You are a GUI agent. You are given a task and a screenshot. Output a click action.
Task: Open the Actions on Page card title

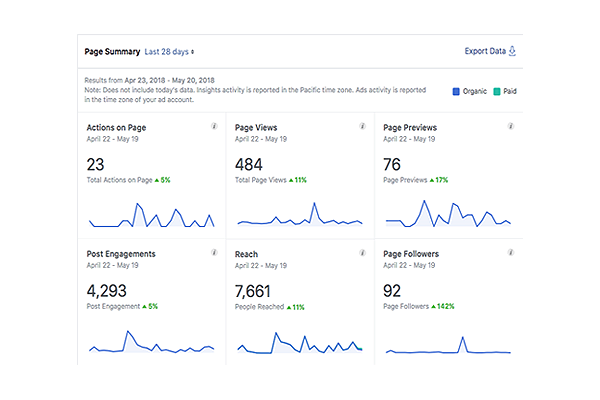coord(118,128)
